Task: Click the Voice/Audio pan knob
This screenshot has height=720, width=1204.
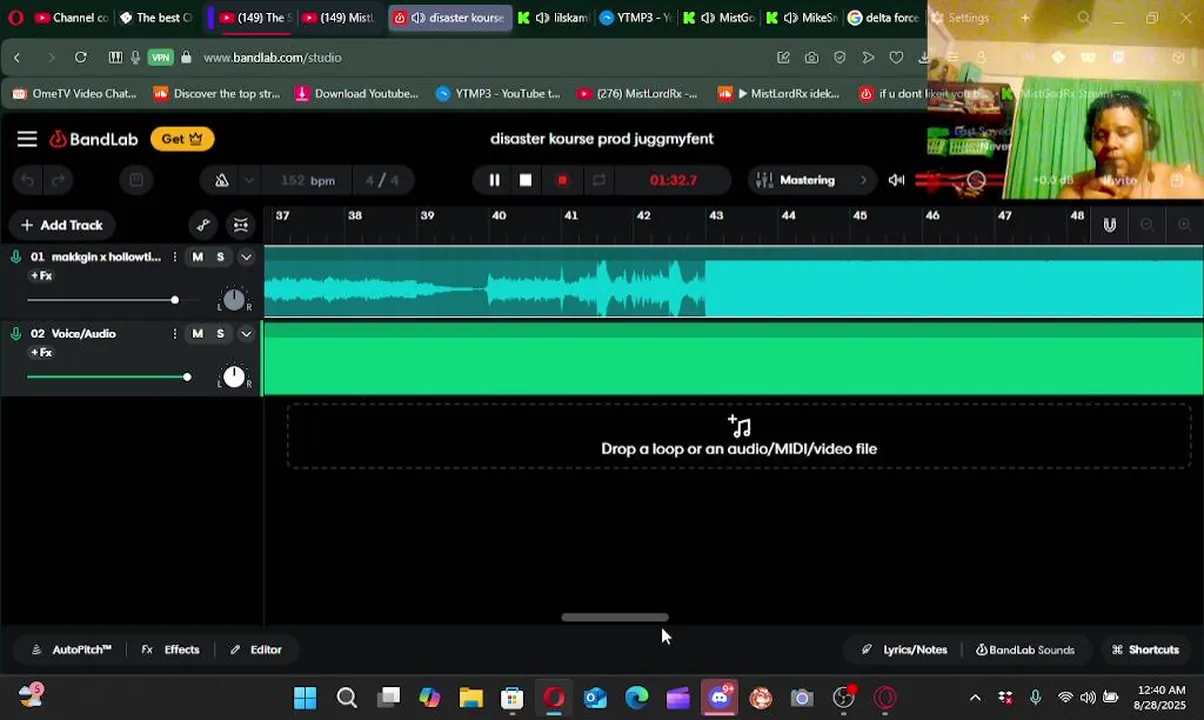Action: pyautogui.click(x=233, y=376)
